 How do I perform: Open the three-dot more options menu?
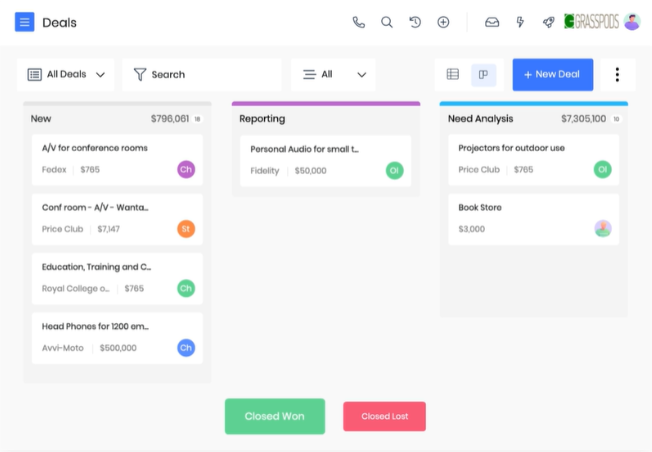[x=617, y=74]
